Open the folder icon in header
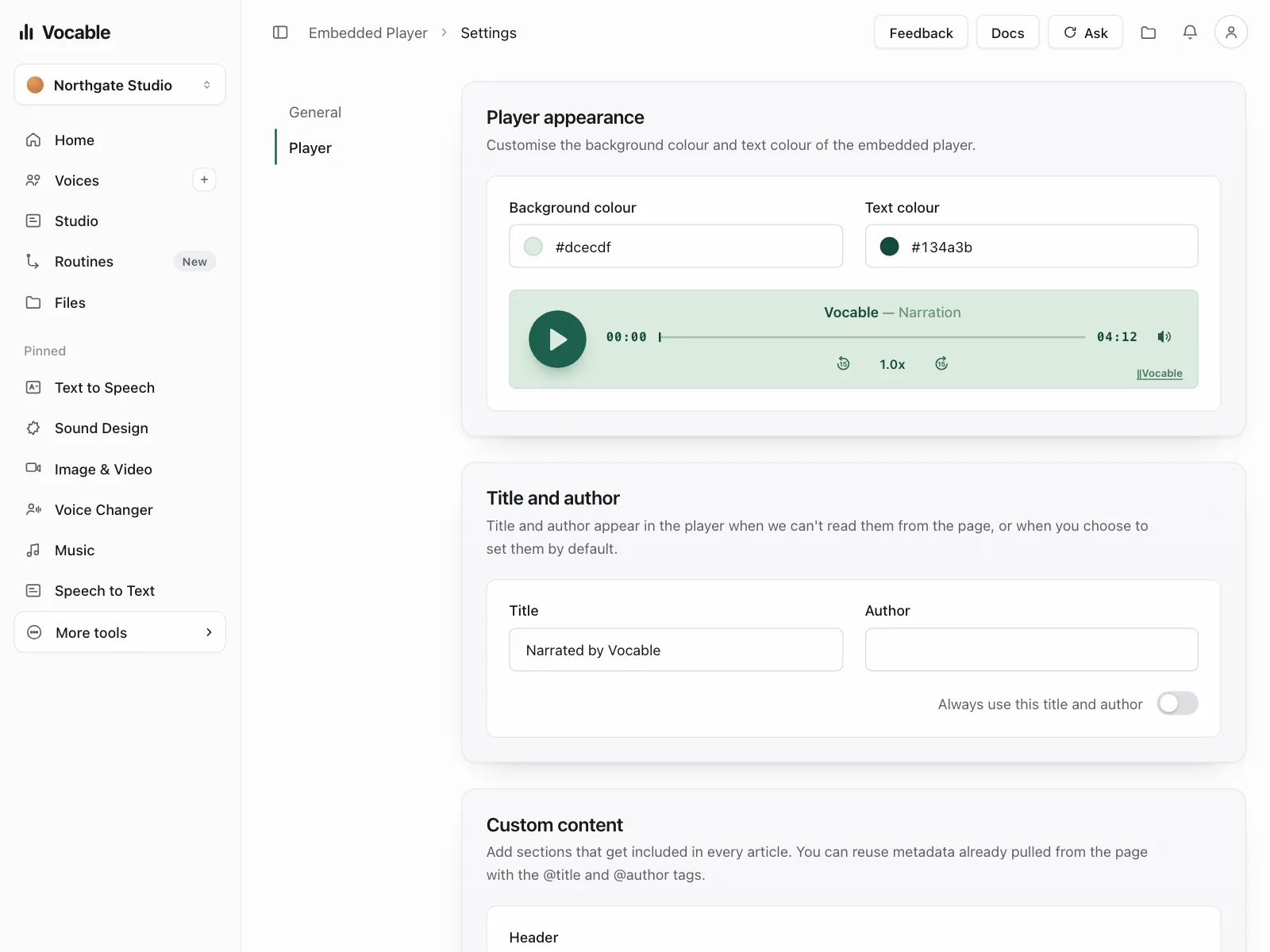Image resolution: width=1270 pixels, height=952 pixels. coord(1149,33)
